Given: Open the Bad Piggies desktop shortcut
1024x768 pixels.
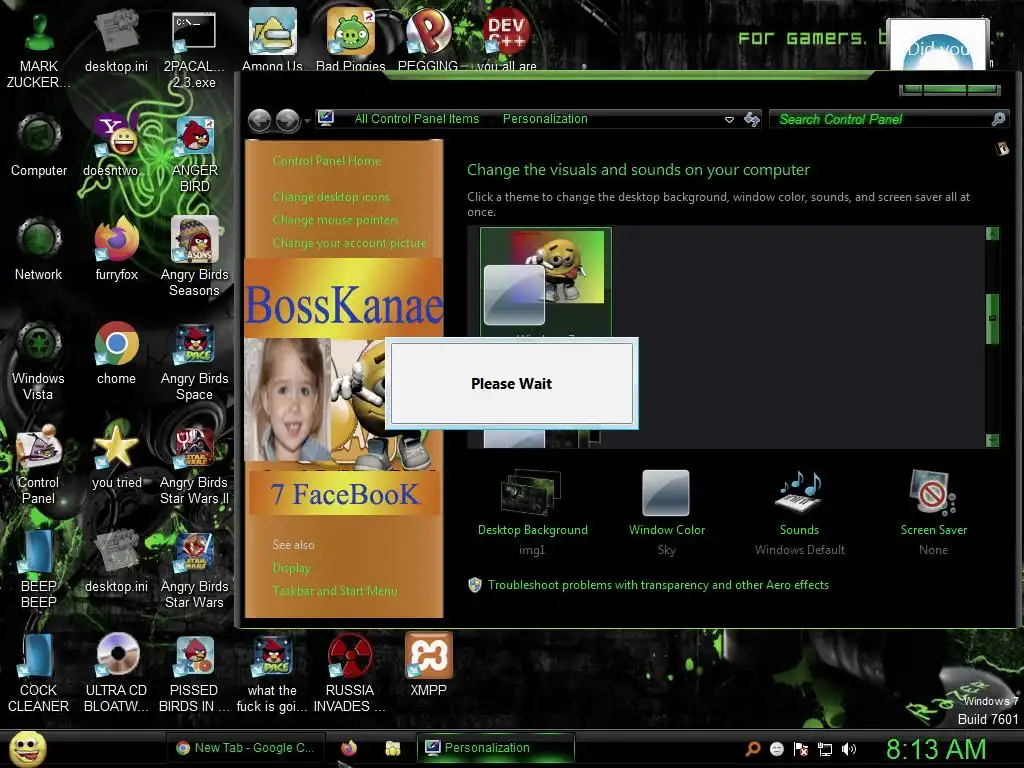Looking at the screenshot, I should coord(350,39).
